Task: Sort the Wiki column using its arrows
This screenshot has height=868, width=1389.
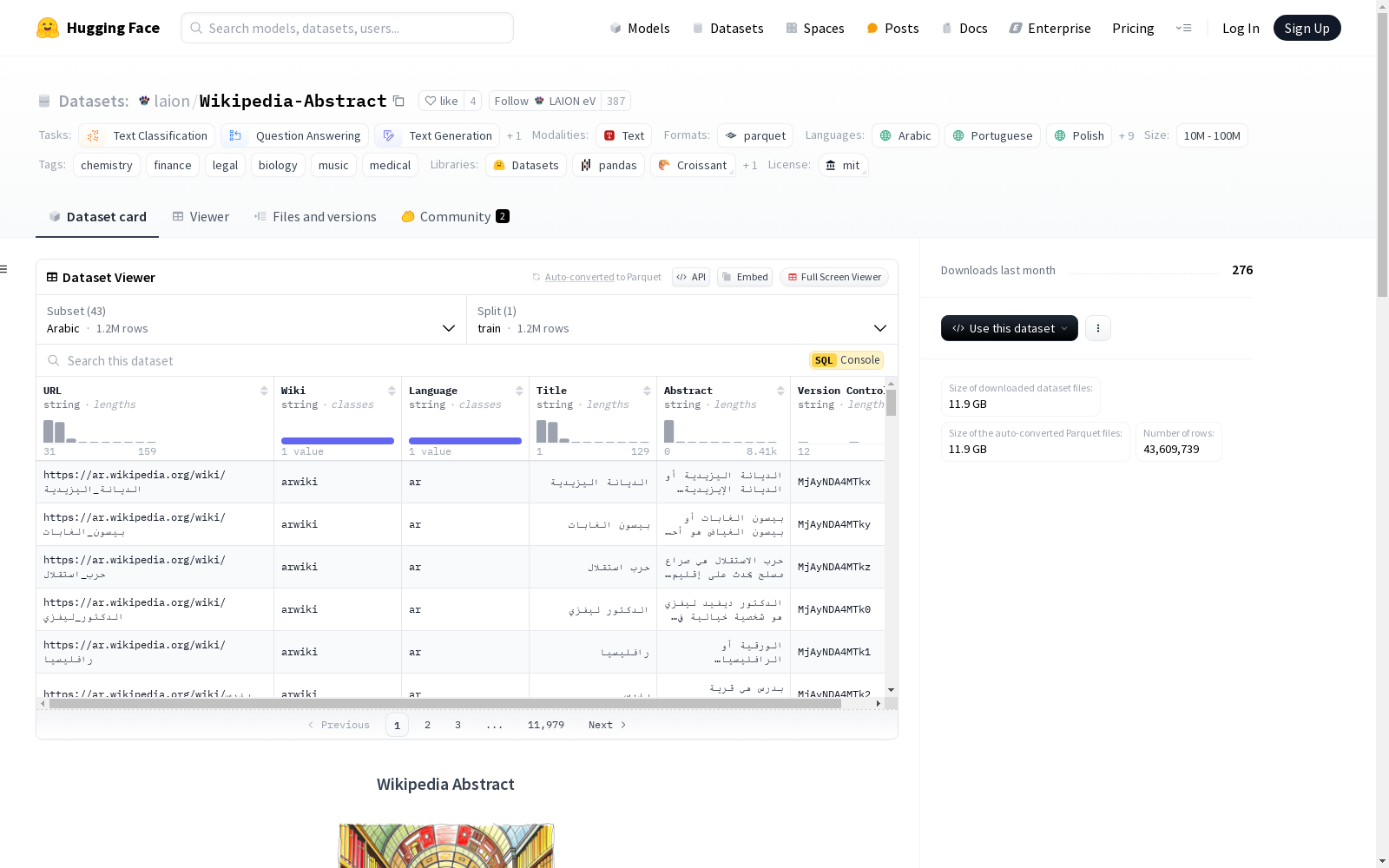Action: 392,391
